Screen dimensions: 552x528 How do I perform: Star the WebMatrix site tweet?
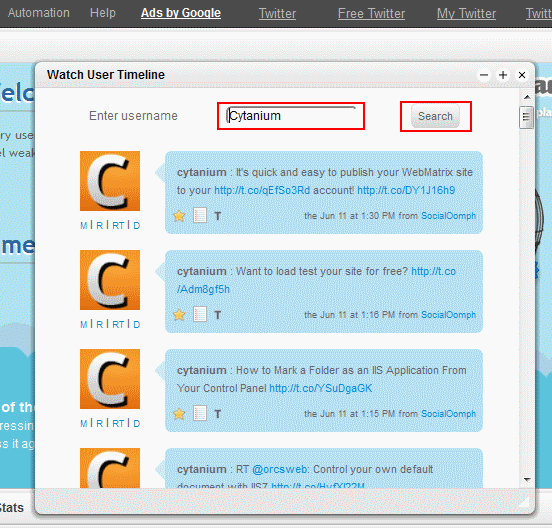[179, 216]
